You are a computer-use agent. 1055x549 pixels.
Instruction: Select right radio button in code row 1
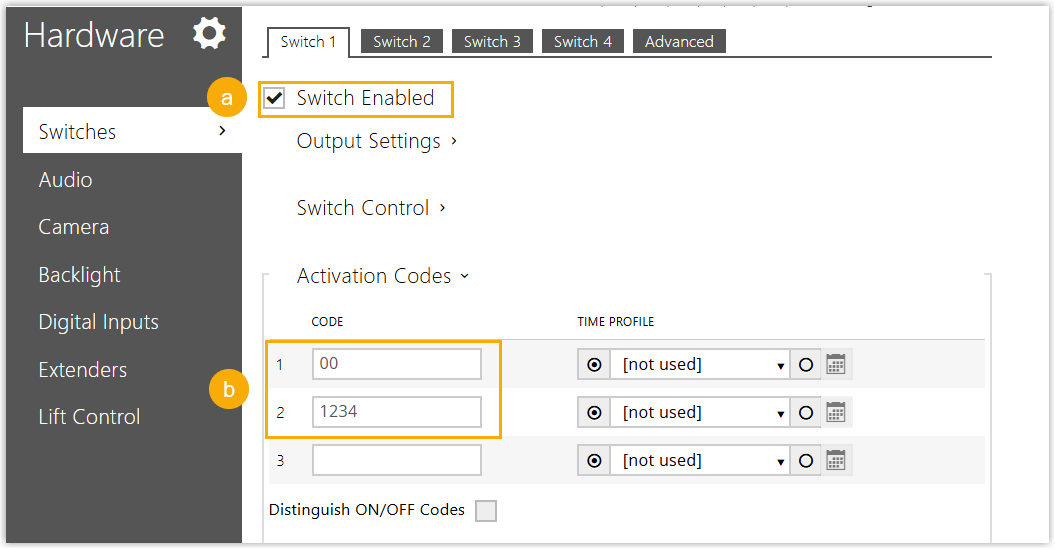[806, 365]
